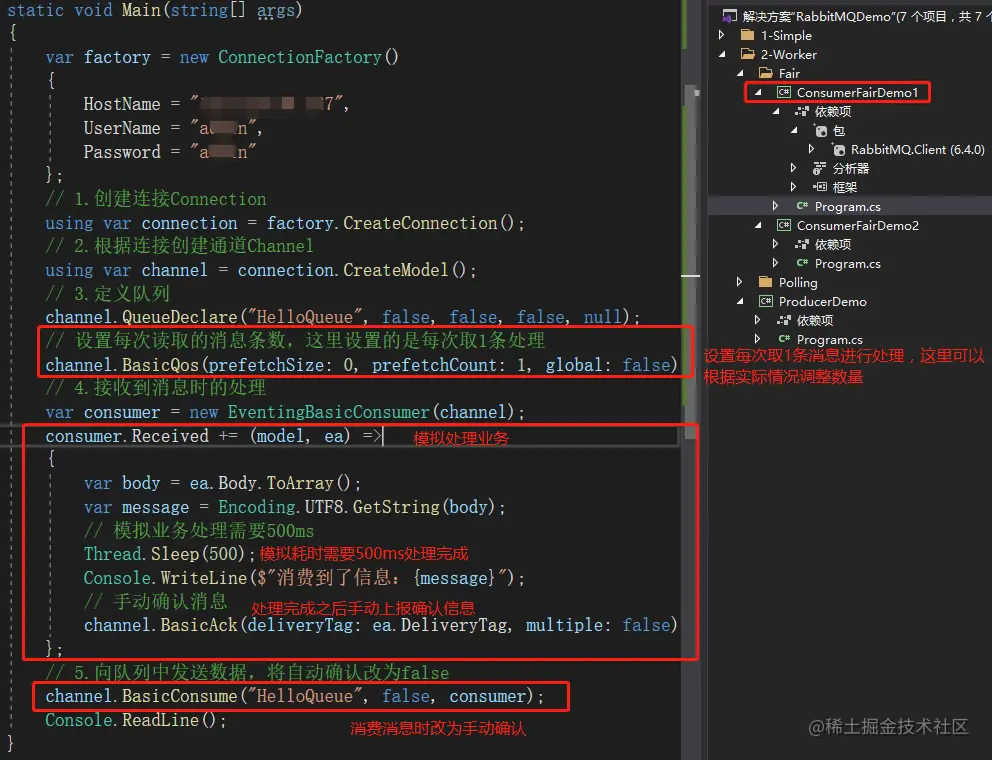992x760 pixels.
Task: Click 'EventingBasicConsumer' in the code
Action: [x=328, y=412]
